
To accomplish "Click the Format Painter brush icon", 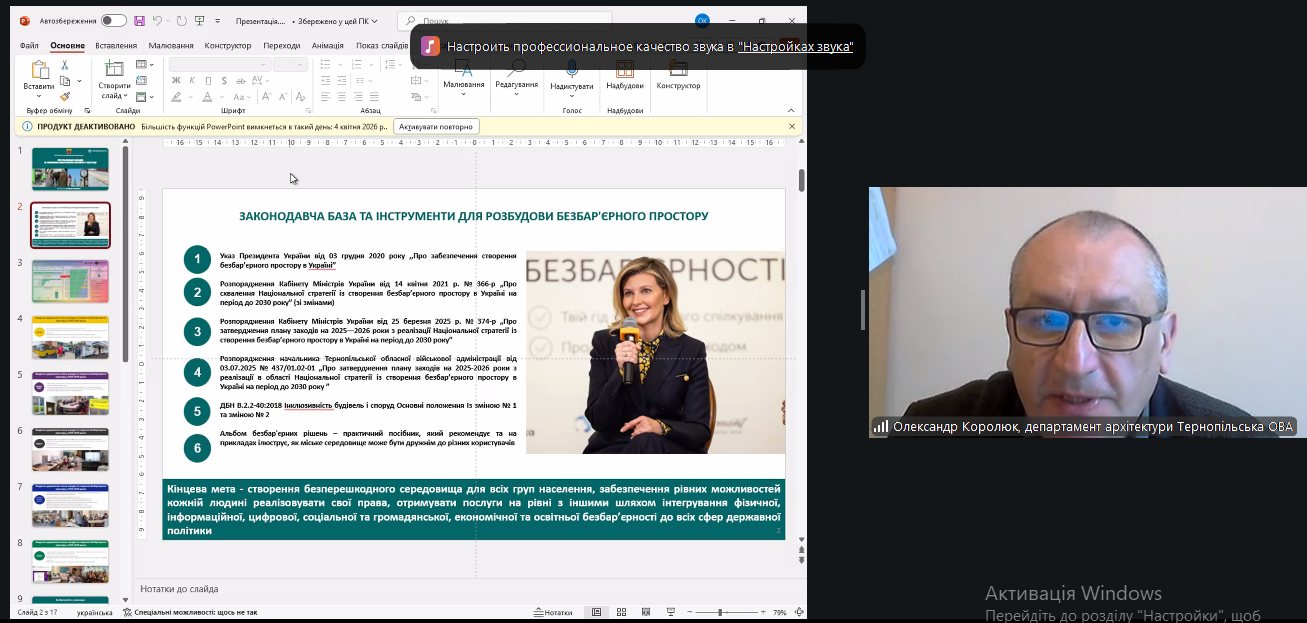I will 65,97.
